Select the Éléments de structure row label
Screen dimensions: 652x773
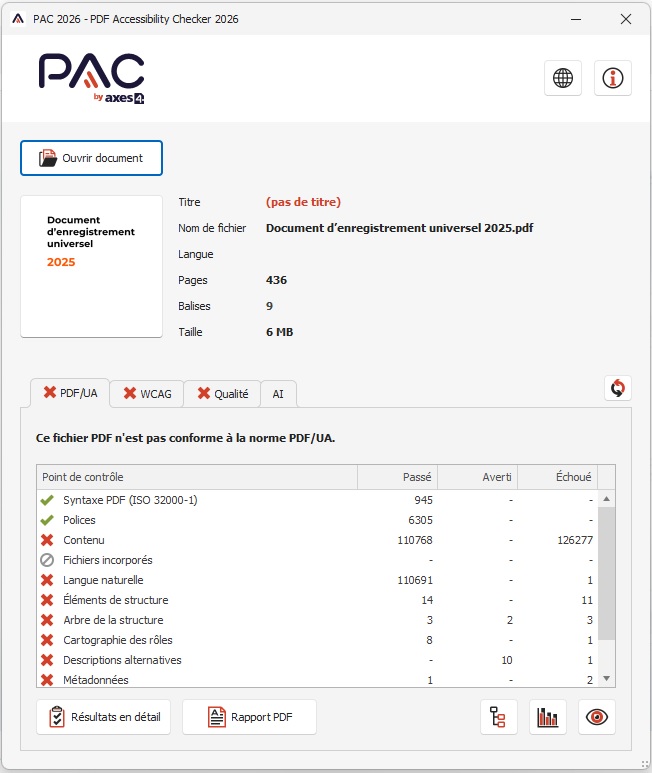[x=116, y=600]
